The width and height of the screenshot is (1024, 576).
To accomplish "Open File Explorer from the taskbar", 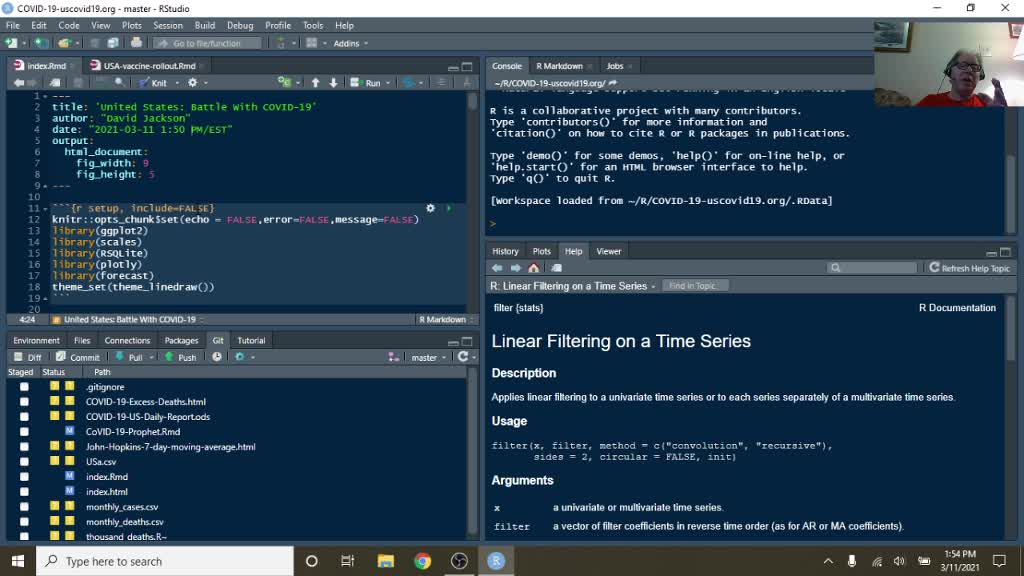I will 385,561.
